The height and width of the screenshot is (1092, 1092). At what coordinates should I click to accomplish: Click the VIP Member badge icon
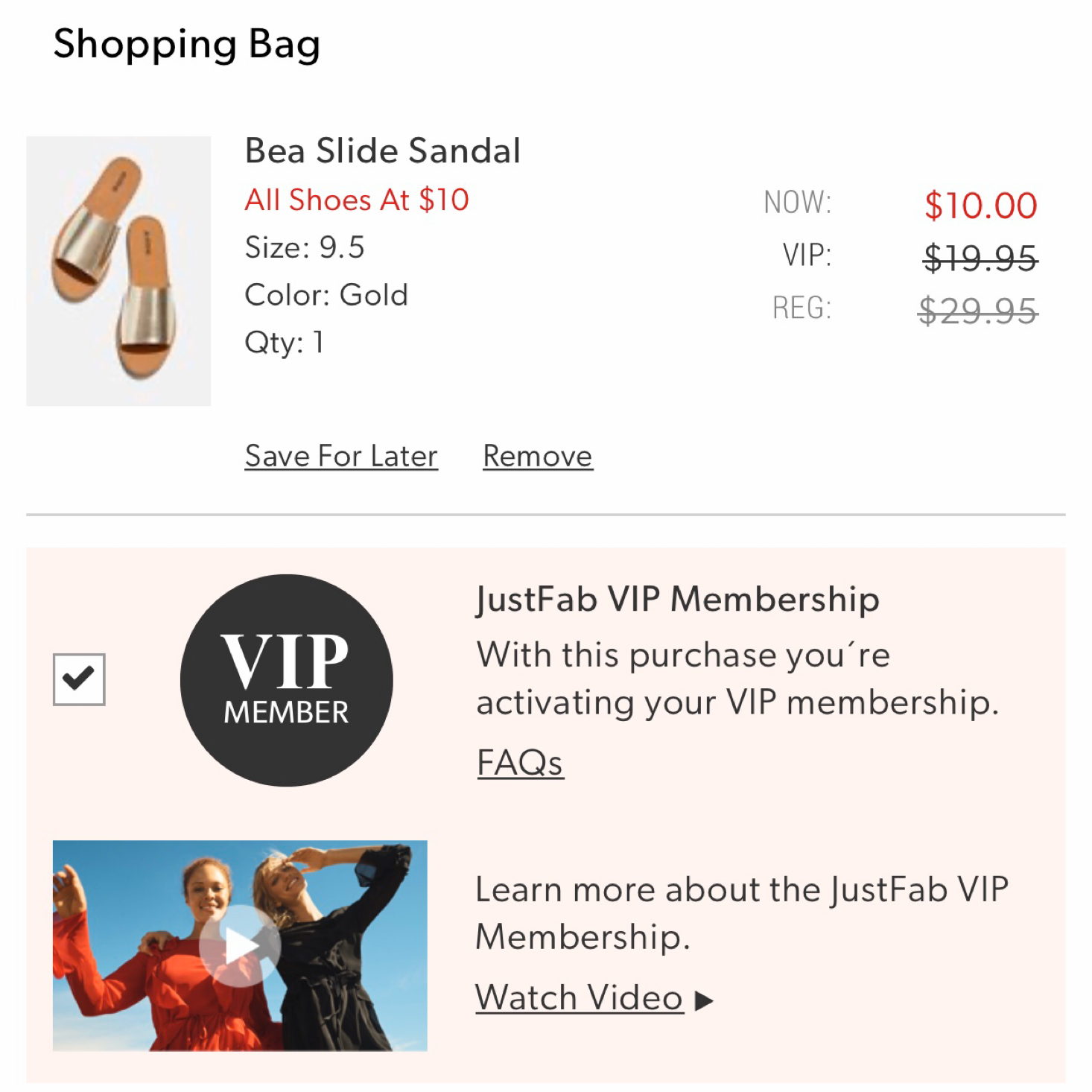(286, 679)
